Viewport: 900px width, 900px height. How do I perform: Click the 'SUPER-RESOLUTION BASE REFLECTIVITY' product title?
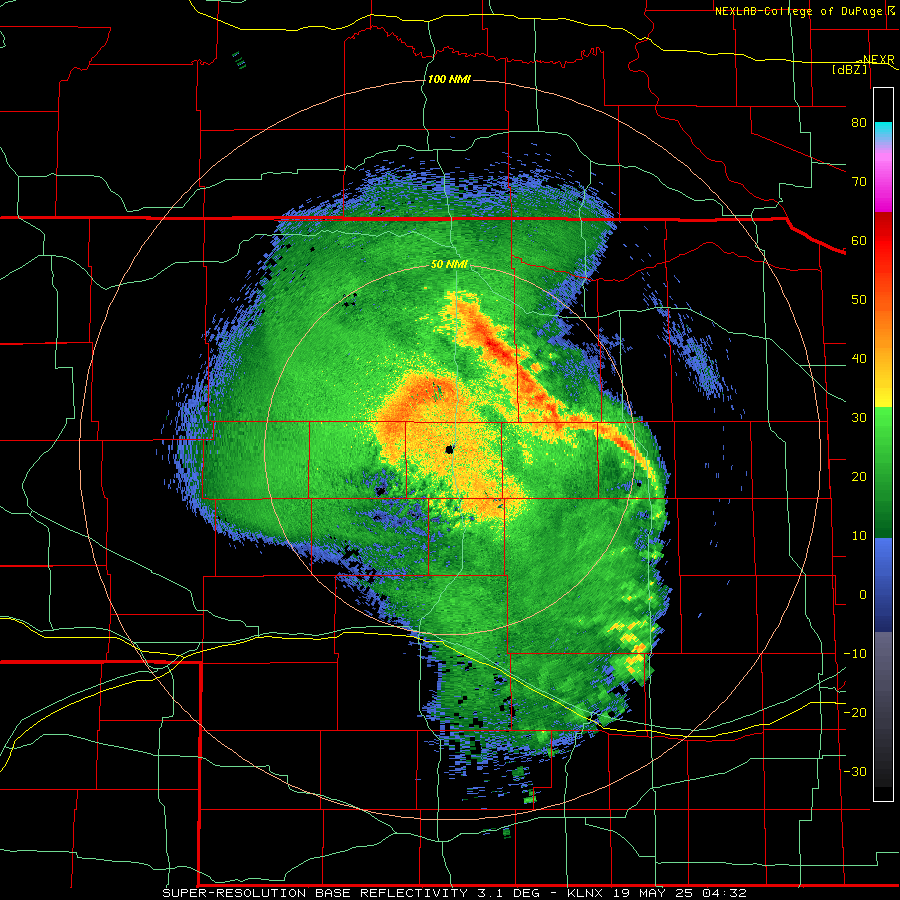pyautogui.click(x=315, y=893)
